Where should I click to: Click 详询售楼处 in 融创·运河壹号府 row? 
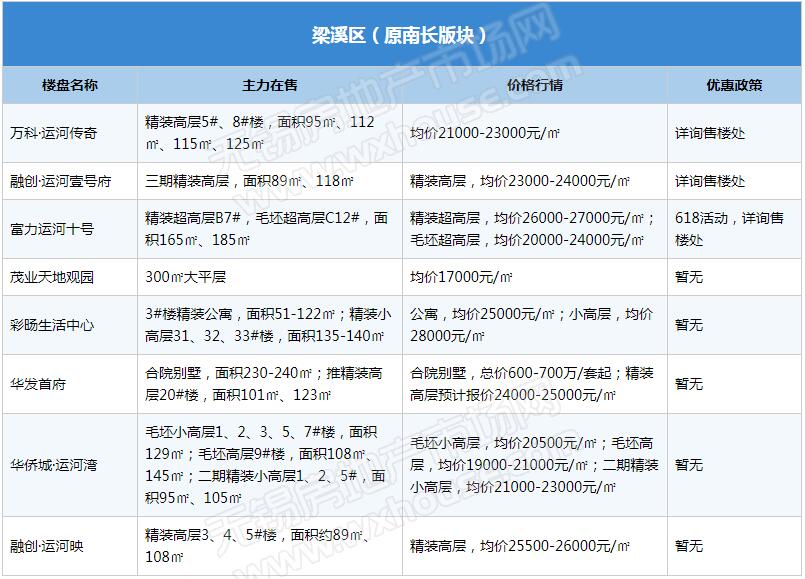(710, 181)
